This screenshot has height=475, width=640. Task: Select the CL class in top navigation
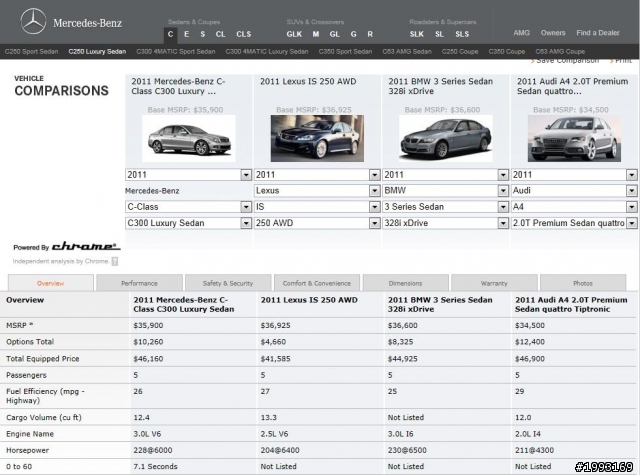[x=220, y=34]
